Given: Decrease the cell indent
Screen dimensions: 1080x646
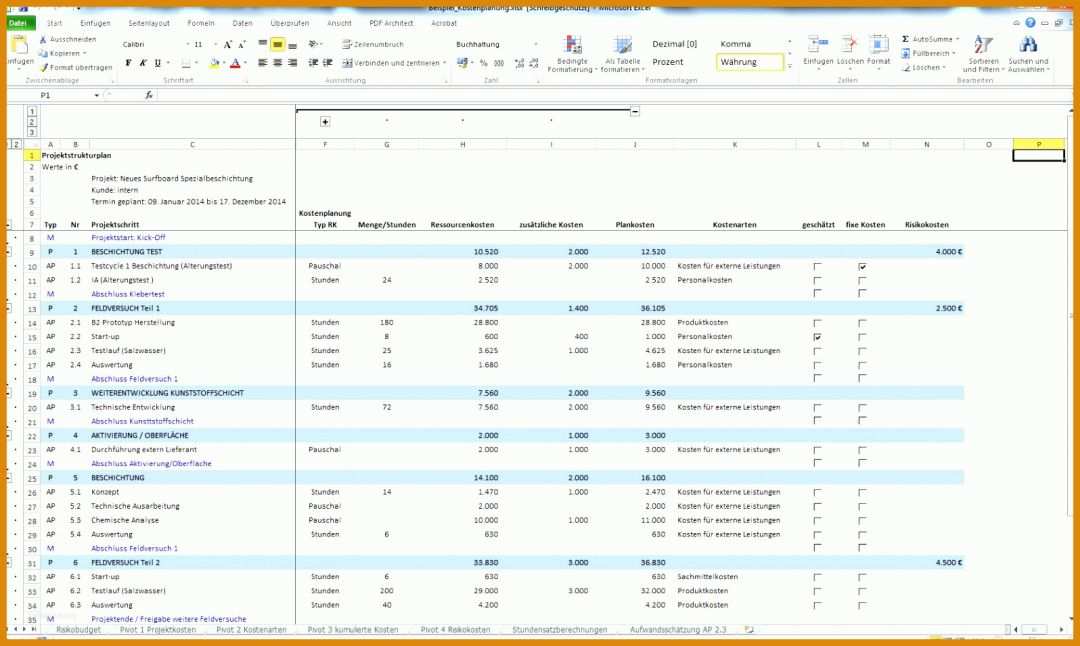Looking at the screenshot, I should pos(313,63).
